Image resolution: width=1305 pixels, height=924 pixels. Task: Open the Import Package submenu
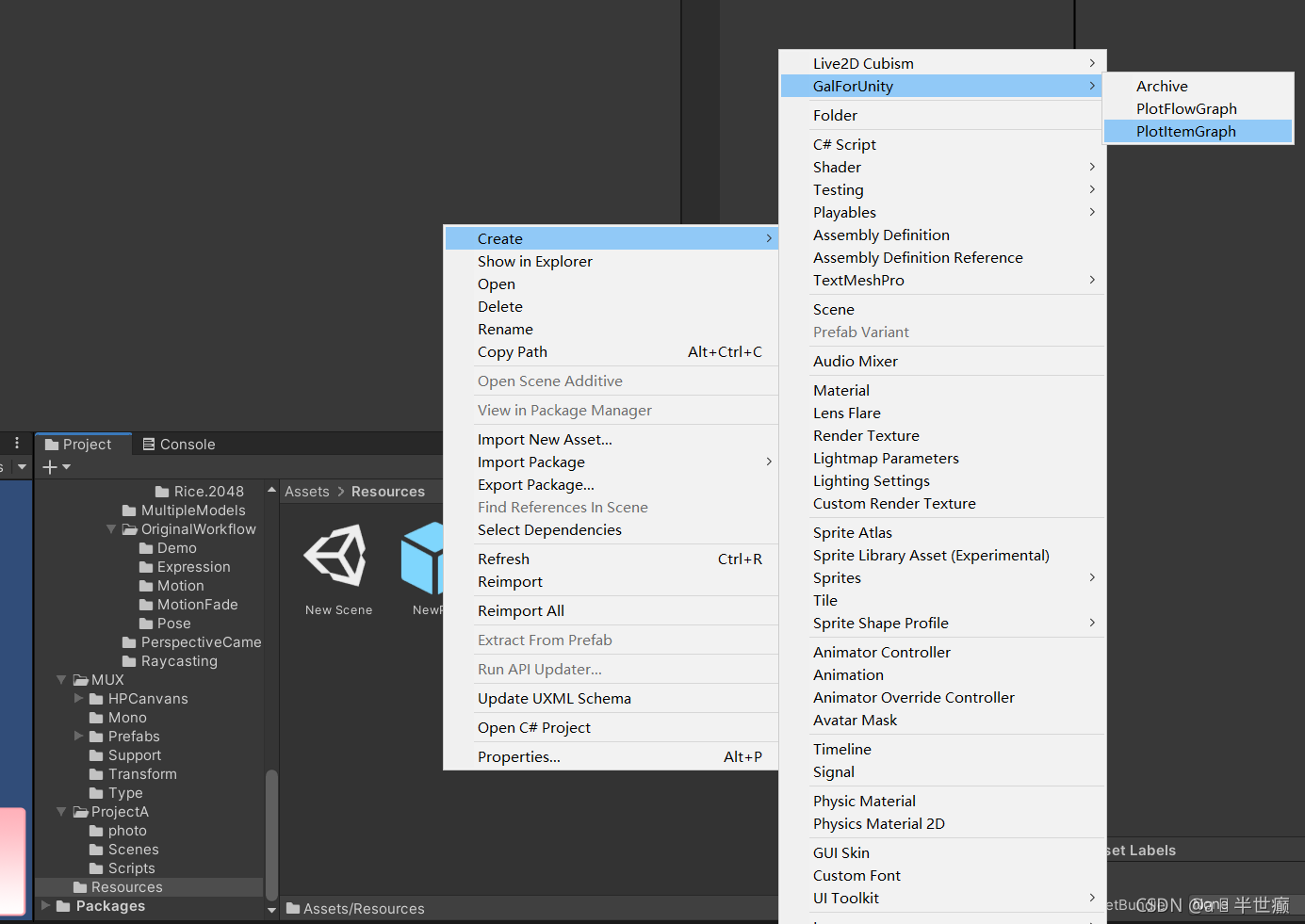click(x=612, y=462)
